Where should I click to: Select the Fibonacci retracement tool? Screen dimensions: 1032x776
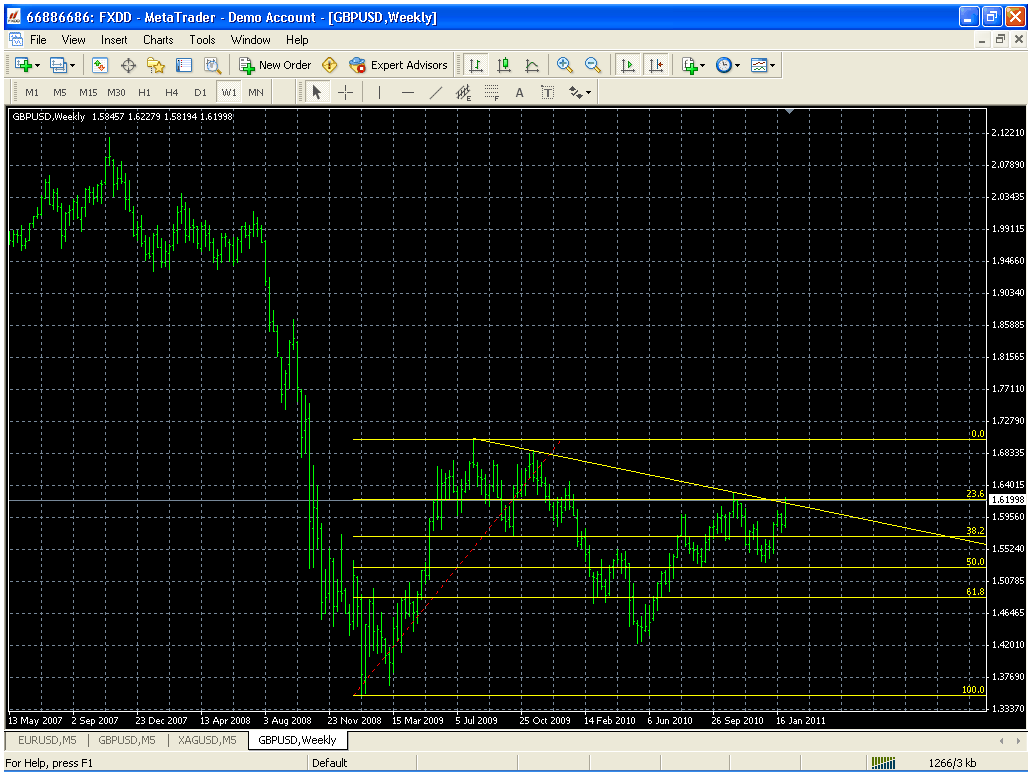pos(491,93)
